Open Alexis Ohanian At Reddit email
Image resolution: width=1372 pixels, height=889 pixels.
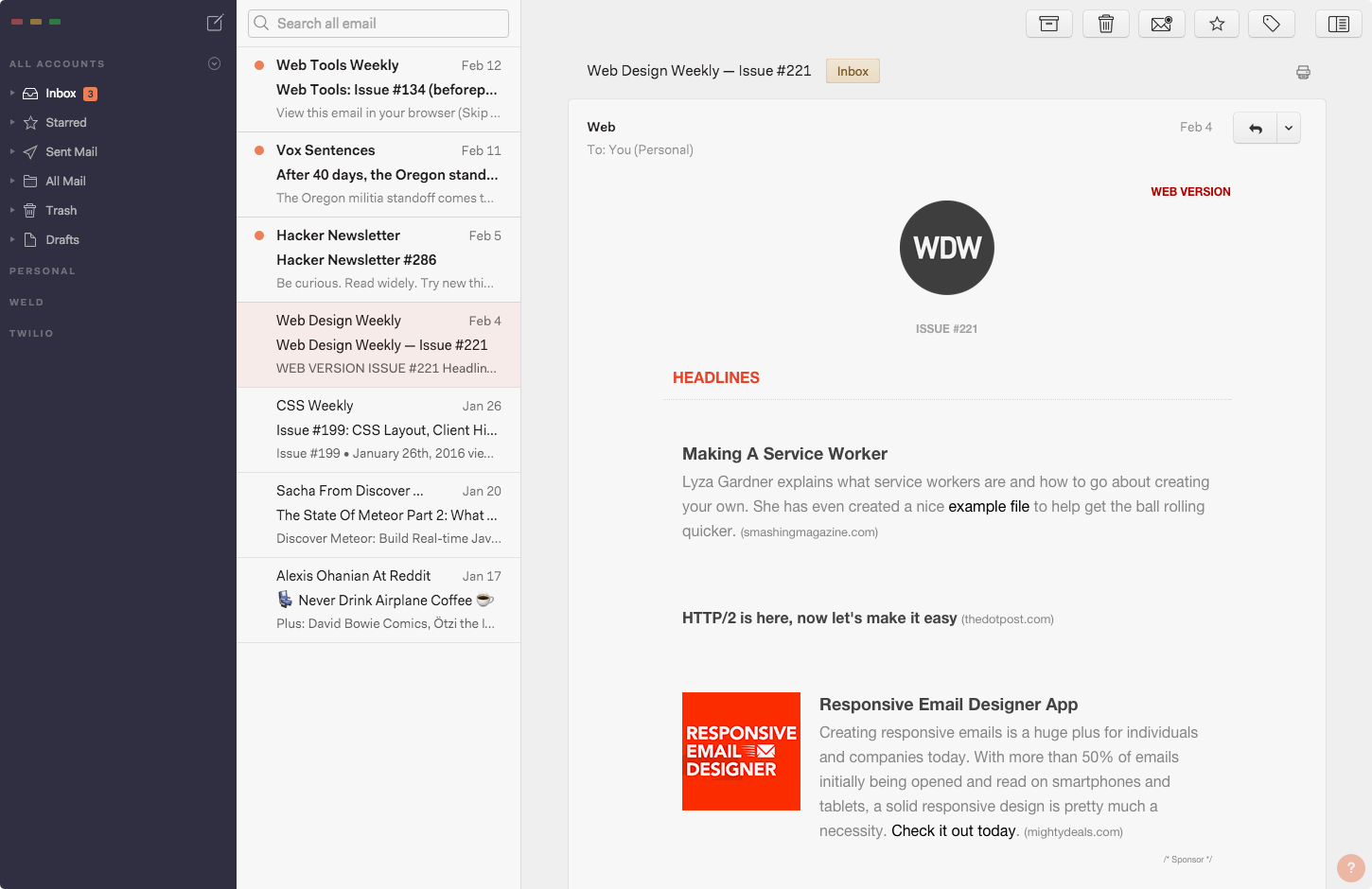coord(378,600)
